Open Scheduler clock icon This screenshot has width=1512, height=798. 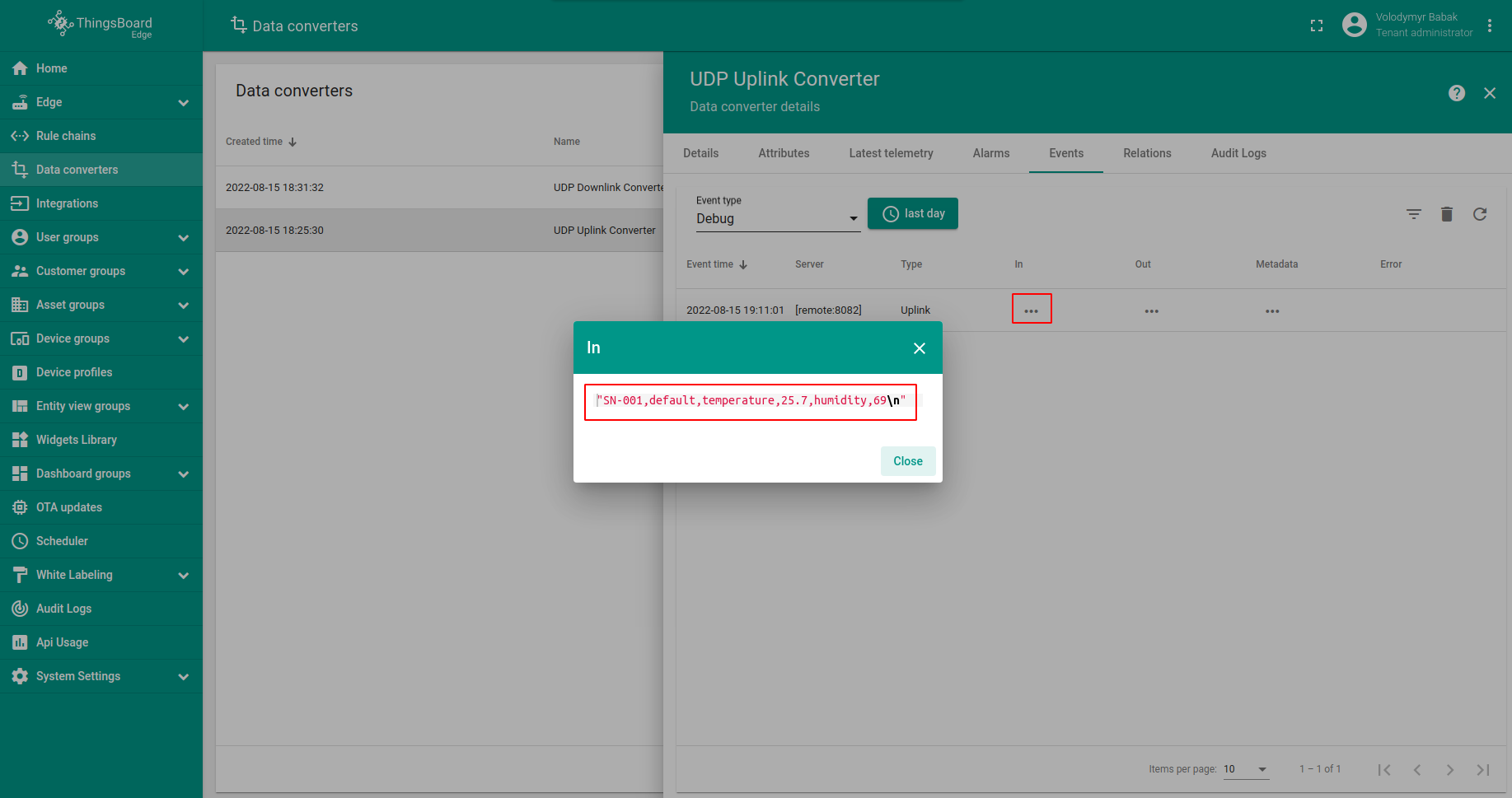(20, 541)
